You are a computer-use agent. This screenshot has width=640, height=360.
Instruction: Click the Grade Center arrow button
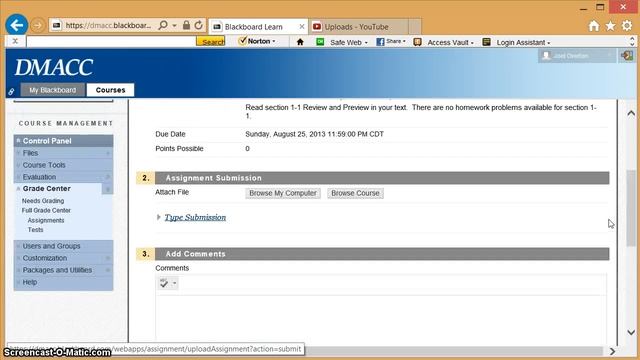pyautogui.click(x=108, y=189)
